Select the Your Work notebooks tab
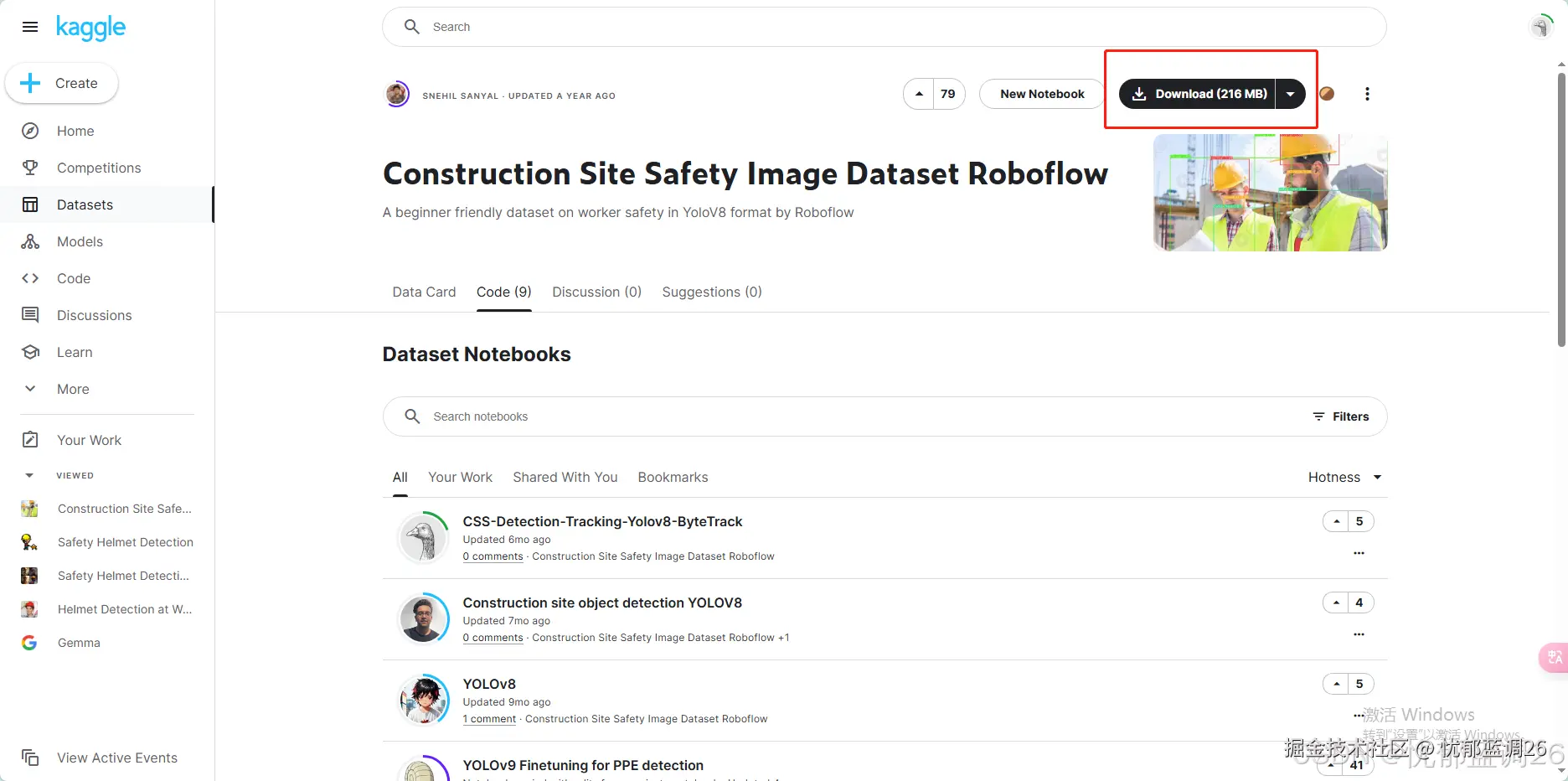This screenshot has height=781, width=1568. [x=460, y=477]
